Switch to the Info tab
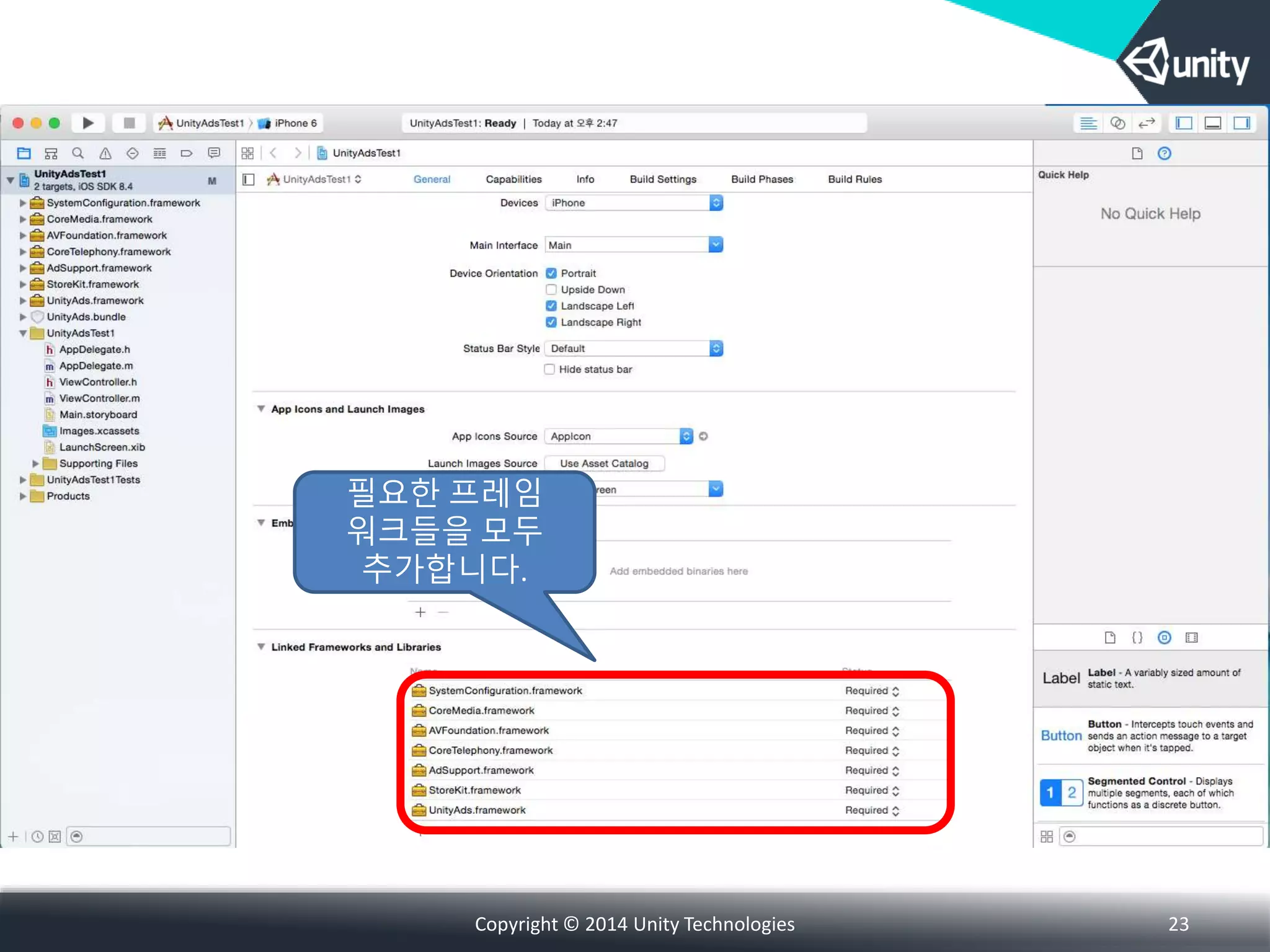The image size is (1270, 952). [x=585, y=180]
